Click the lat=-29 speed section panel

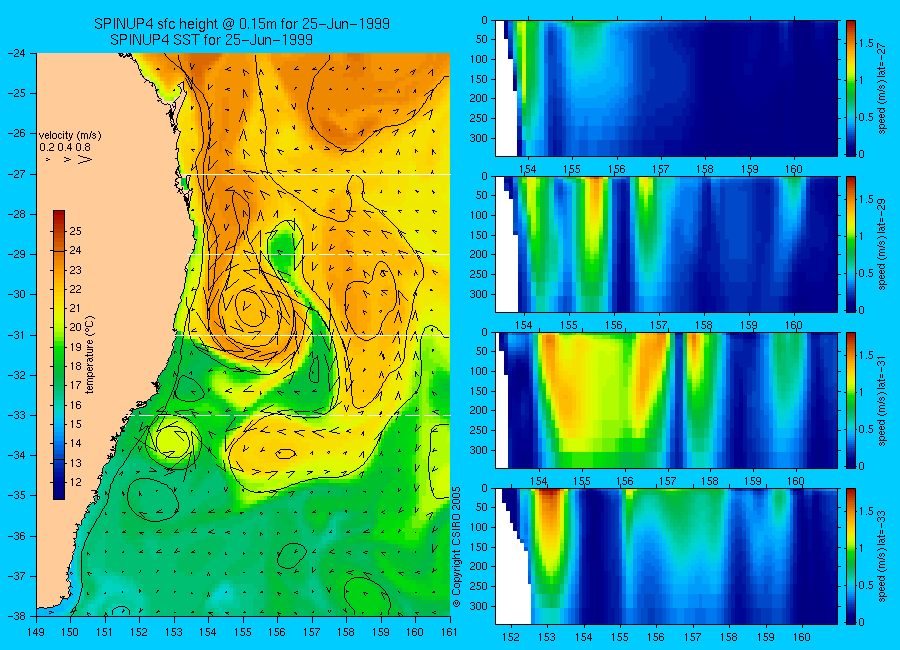point(666,244)
